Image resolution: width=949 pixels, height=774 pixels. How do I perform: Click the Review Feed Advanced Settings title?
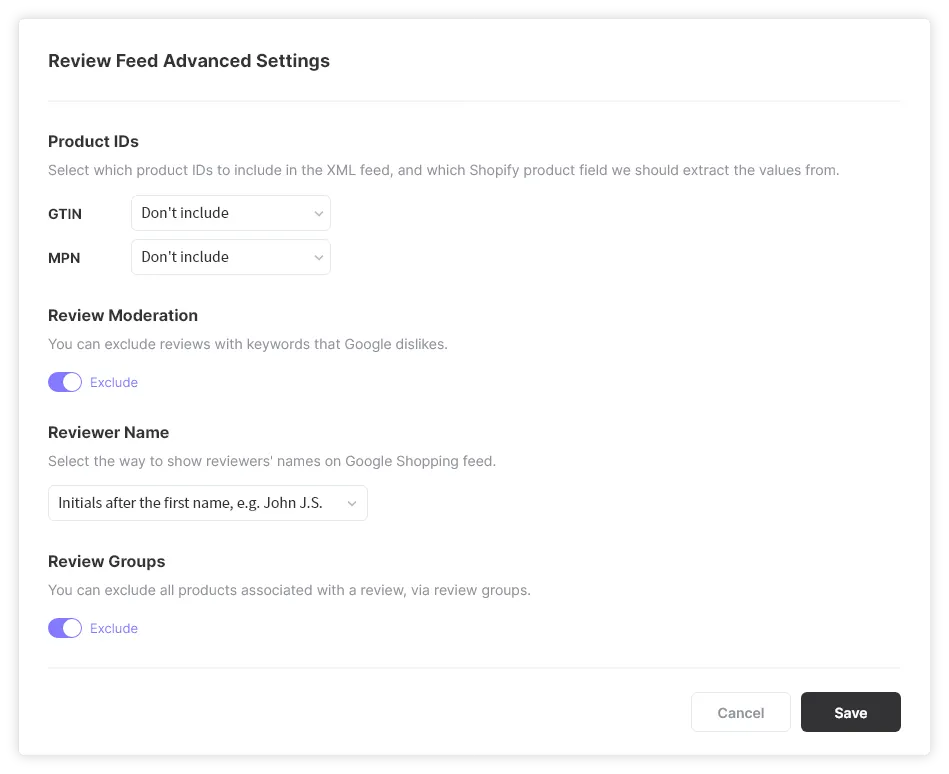pyautogui.click(x=189, y=61)
